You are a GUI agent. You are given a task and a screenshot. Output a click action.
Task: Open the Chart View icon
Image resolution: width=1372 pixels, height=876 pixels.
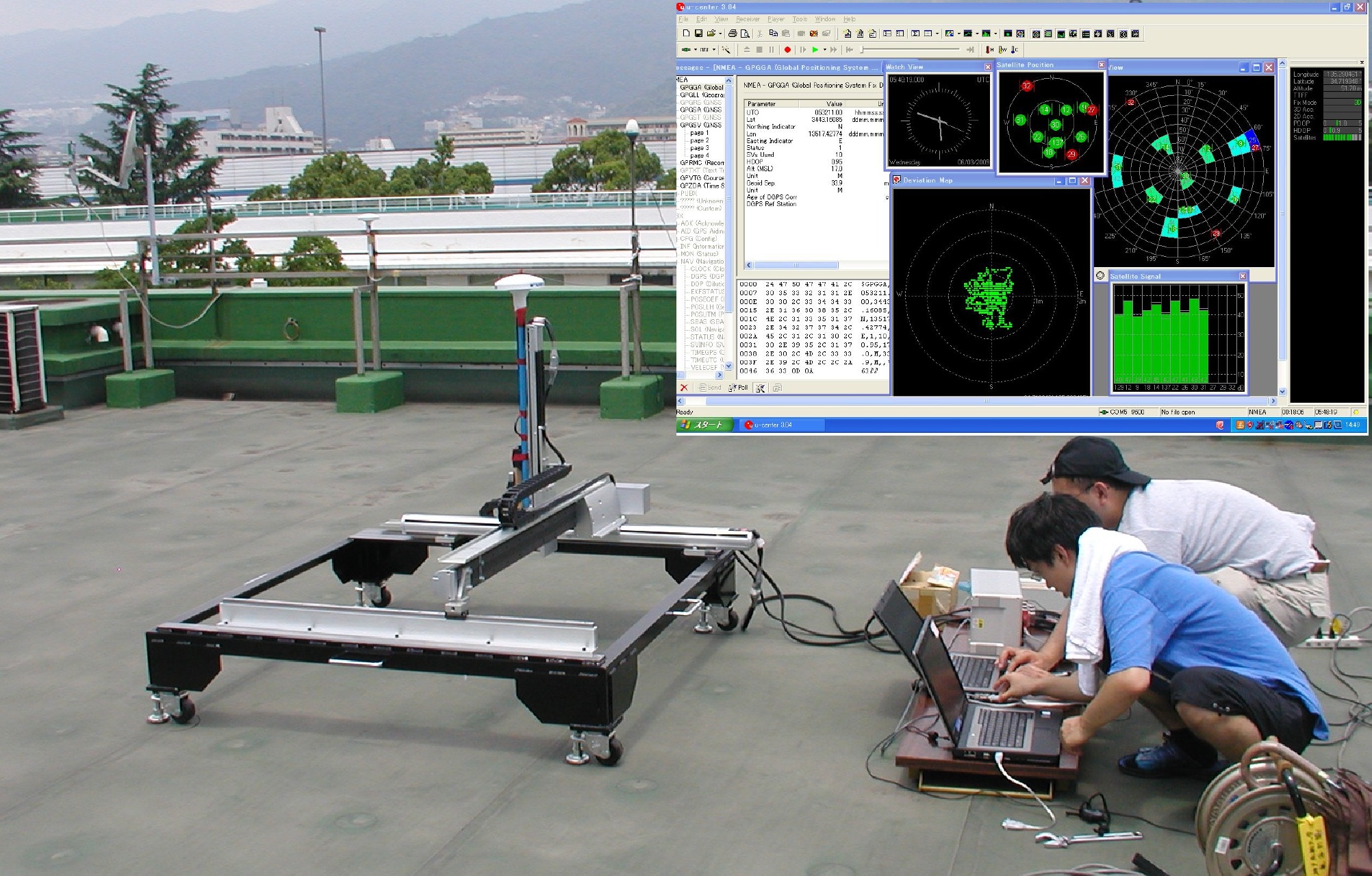967,34
